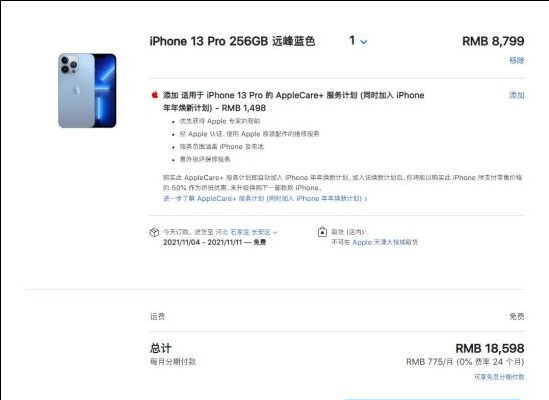Expand the chevron beside quantity number

[364, 42]
